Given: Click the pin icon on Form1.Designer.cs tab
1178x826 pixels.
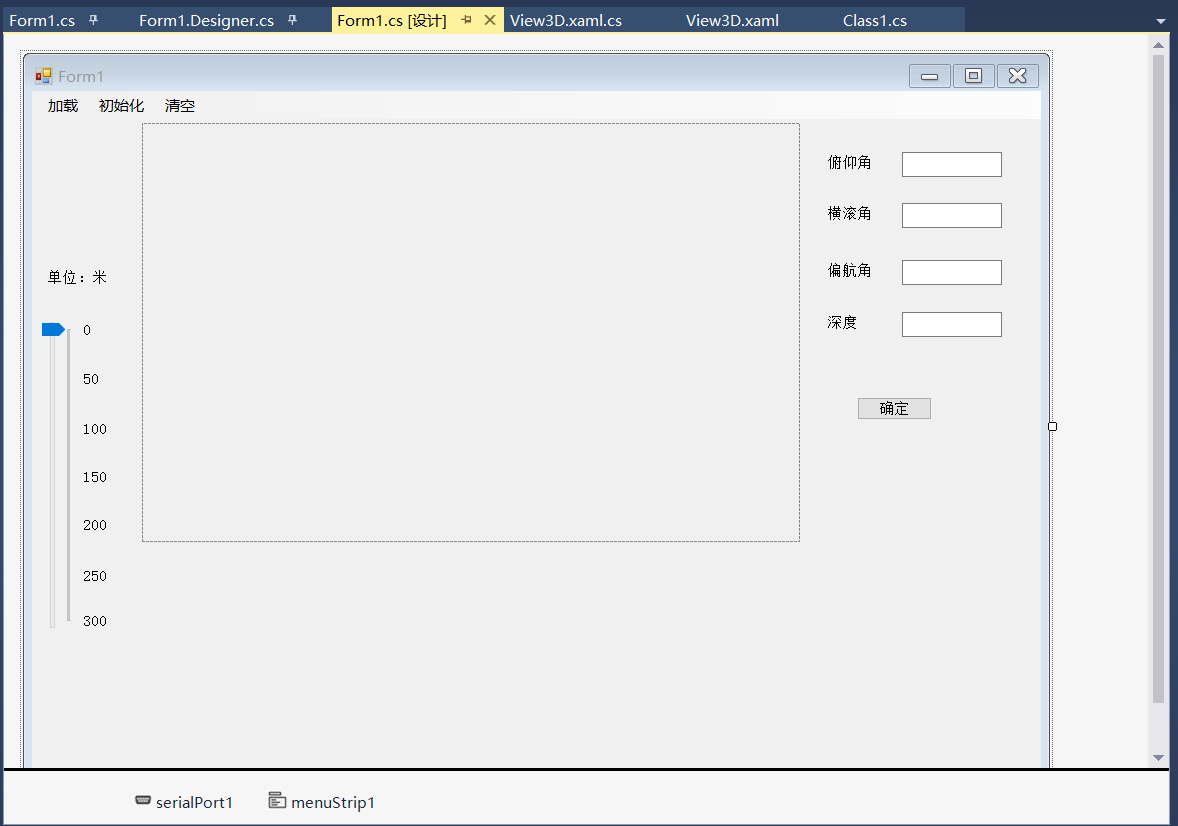Looking at the screenshot, I should (x=292, y=20).
